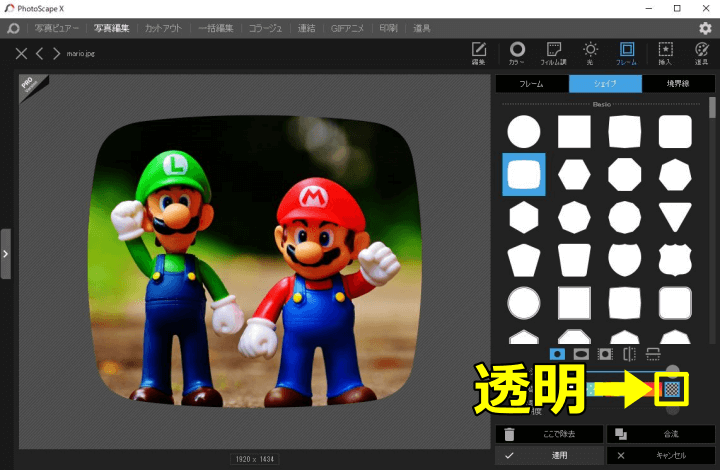Open the カットアウト menu tab
Screen dimensions: 720x470
point(163,28)
